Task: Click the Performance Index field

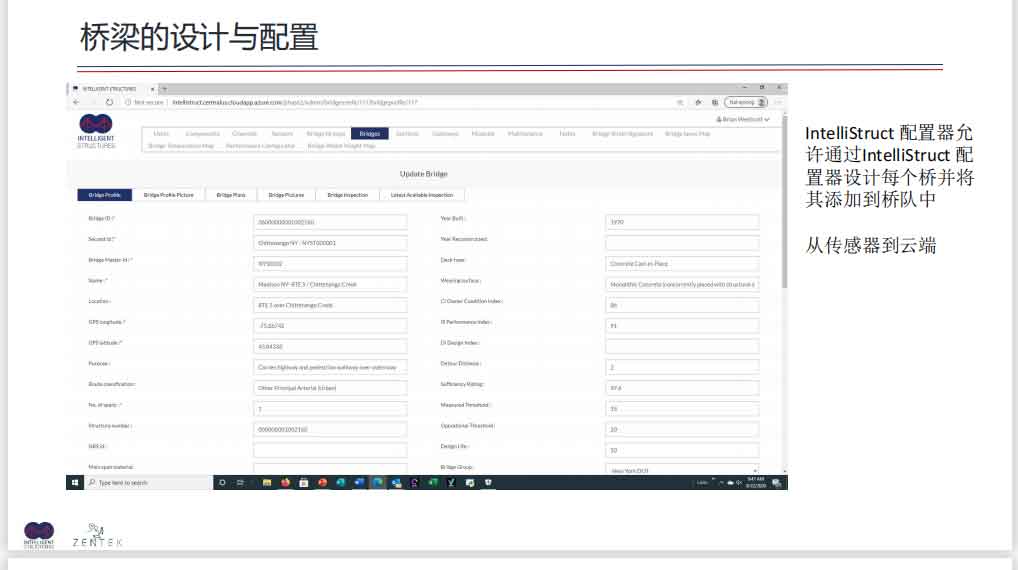Action: (x=682, y=326)
